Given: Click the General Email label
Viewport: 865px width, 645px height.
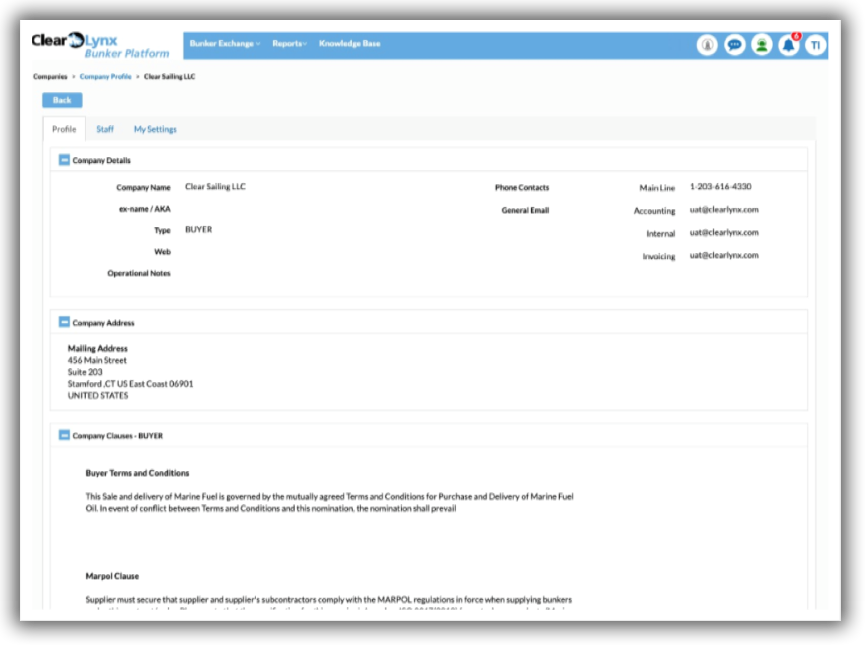Looking at the screenshot, I should tap(525, 210).
